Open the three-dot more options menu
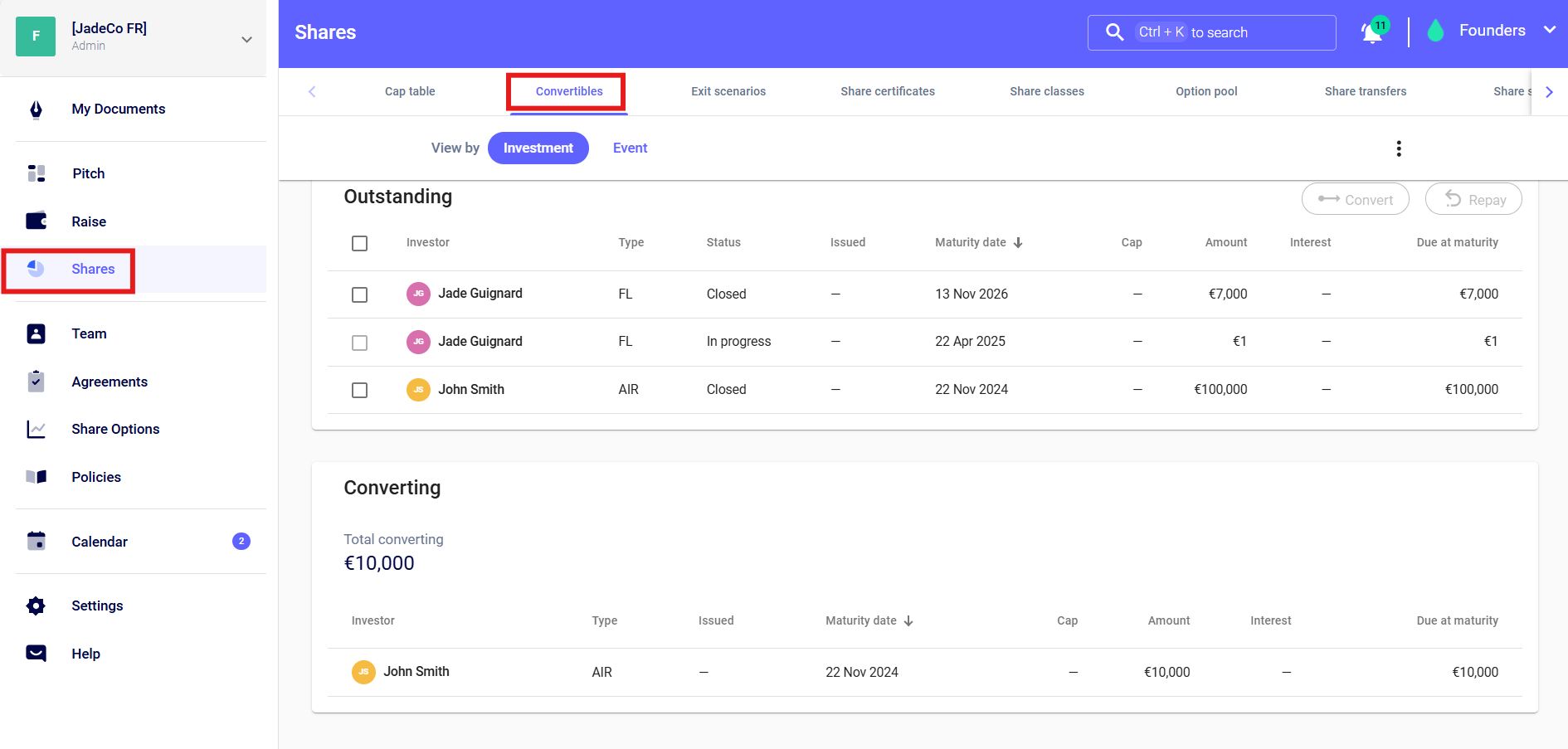 [1399, 148]
